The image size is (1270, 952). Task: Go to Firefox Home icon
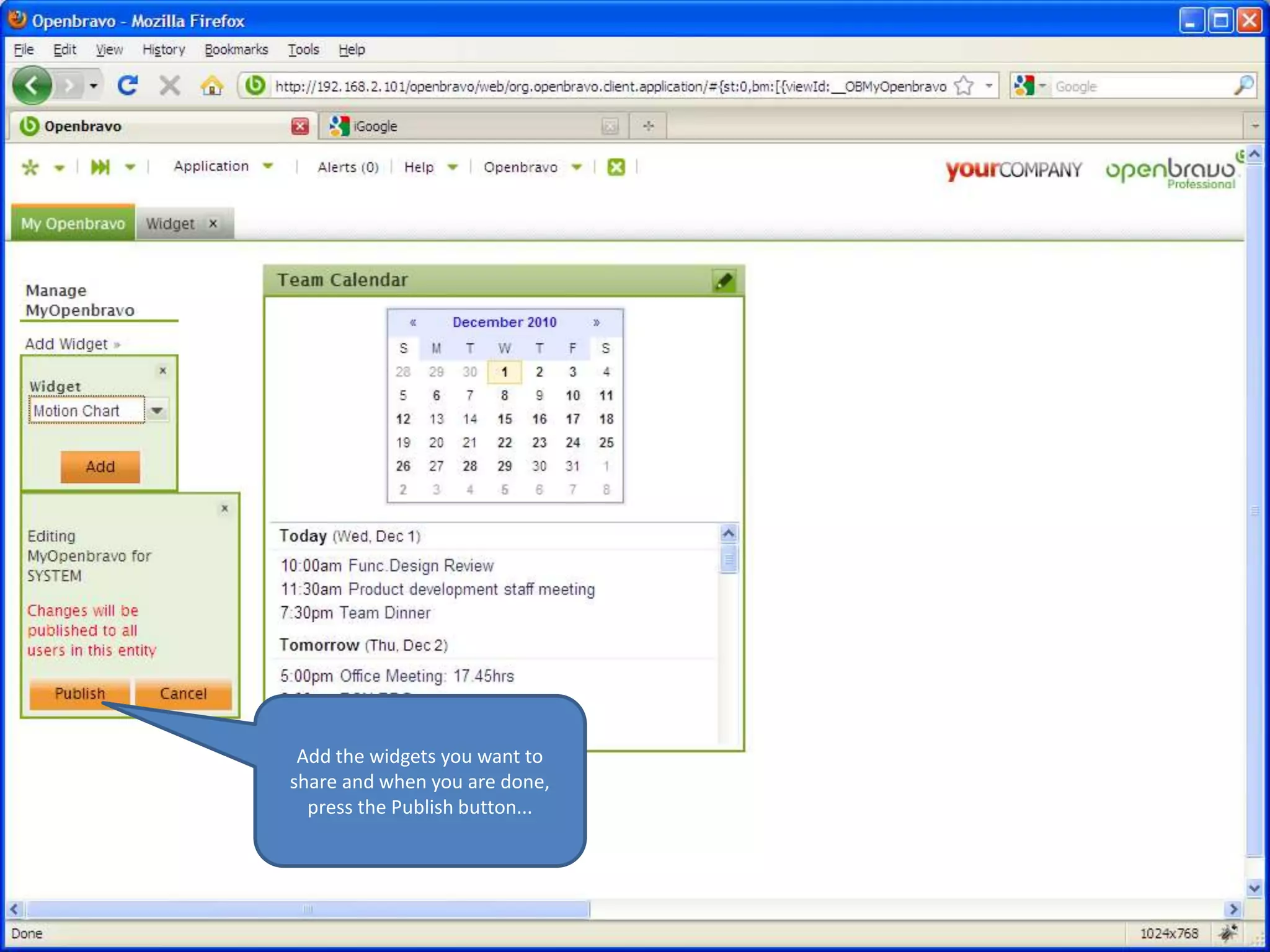[212, 86]
